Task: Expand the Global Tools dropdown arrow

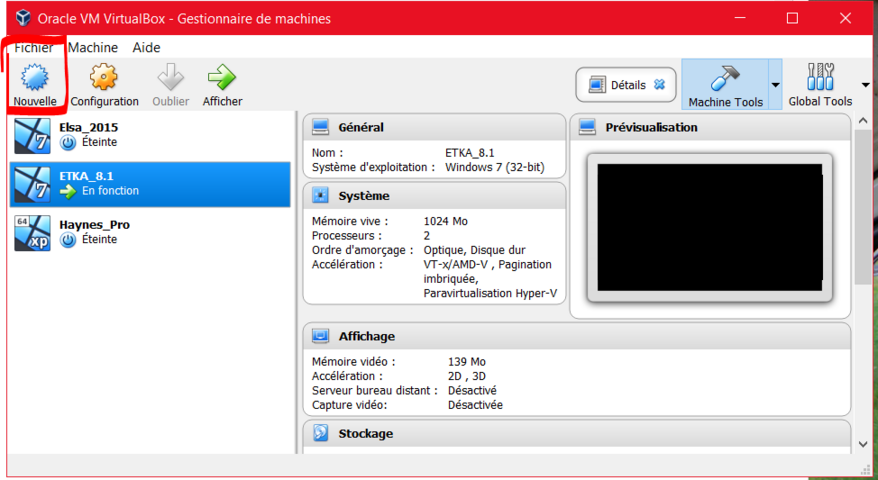Action: [866, 85]
